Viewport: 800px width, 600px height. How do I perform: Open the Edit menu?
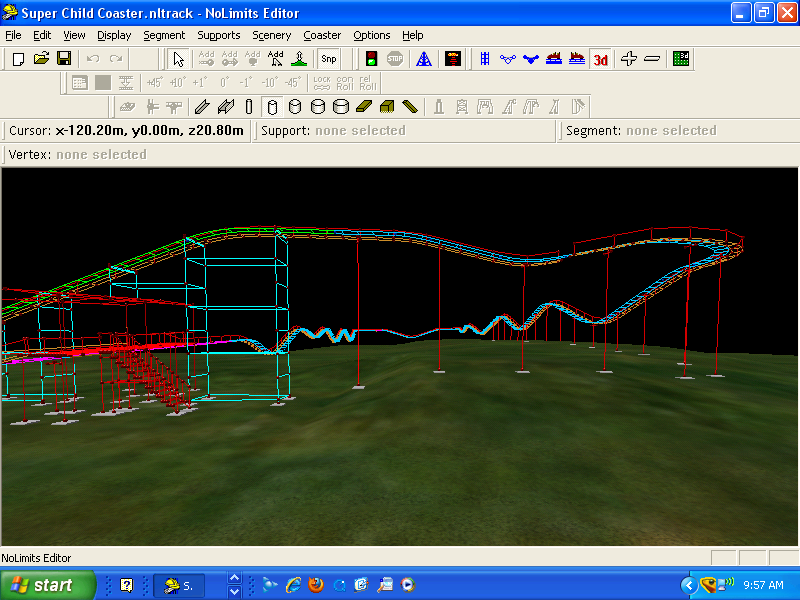[x=42, y=35]
